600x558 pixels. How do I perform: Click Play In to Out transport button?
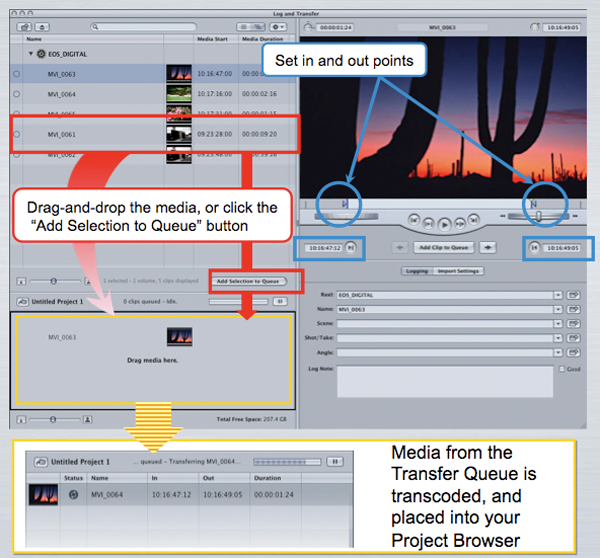[429, 224]
